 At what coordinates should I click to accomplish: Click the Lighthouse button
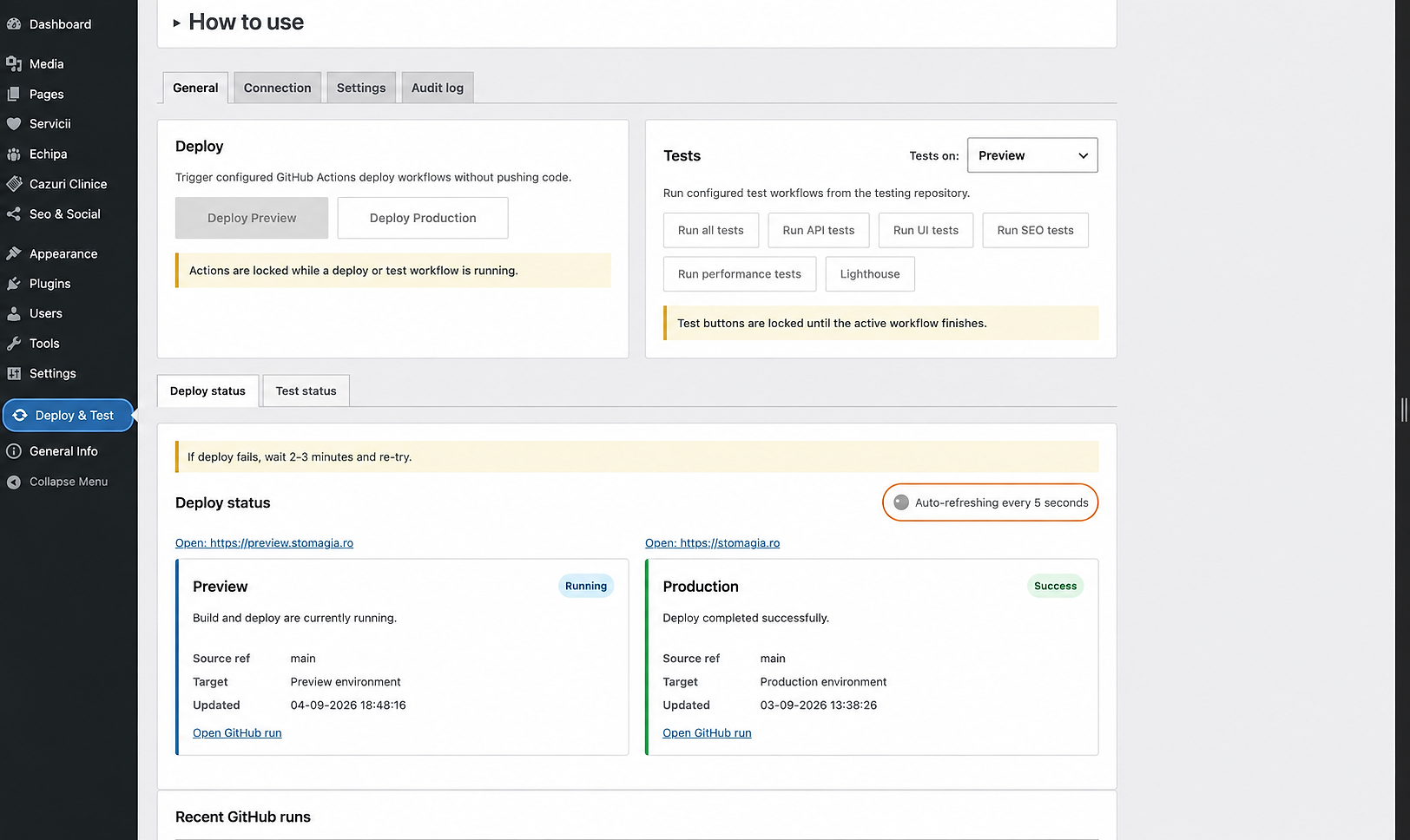[870, 274]
